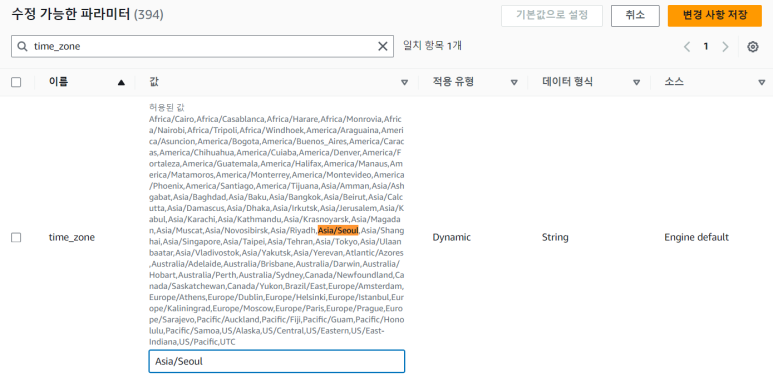Screen dimensions: 773x378
Task: Click 수정 가능한 파라미터 heading
Action: (87, 15)
